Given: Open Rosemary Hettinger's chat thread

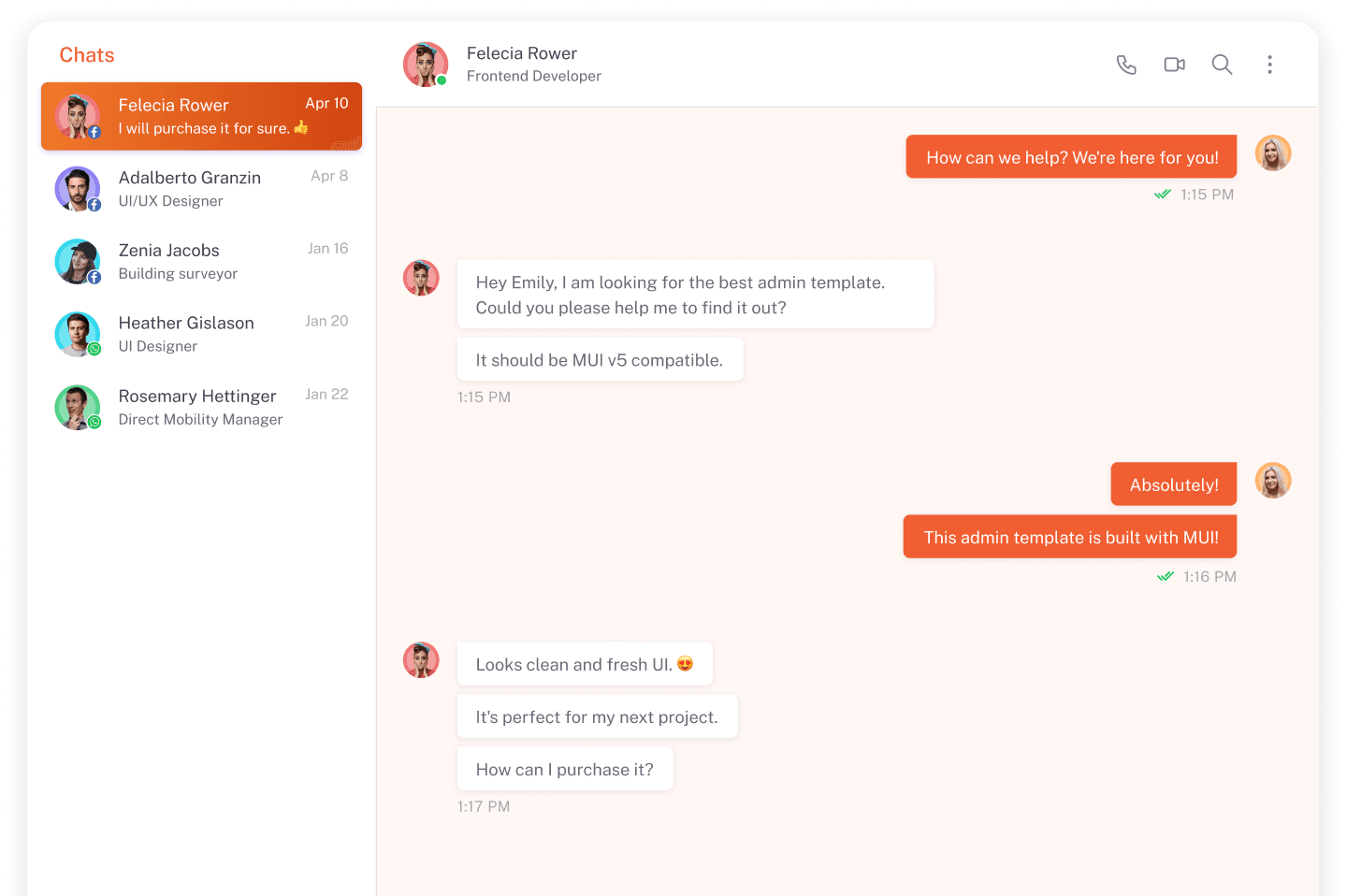Looking at the screenshot, I should [201, 407].
